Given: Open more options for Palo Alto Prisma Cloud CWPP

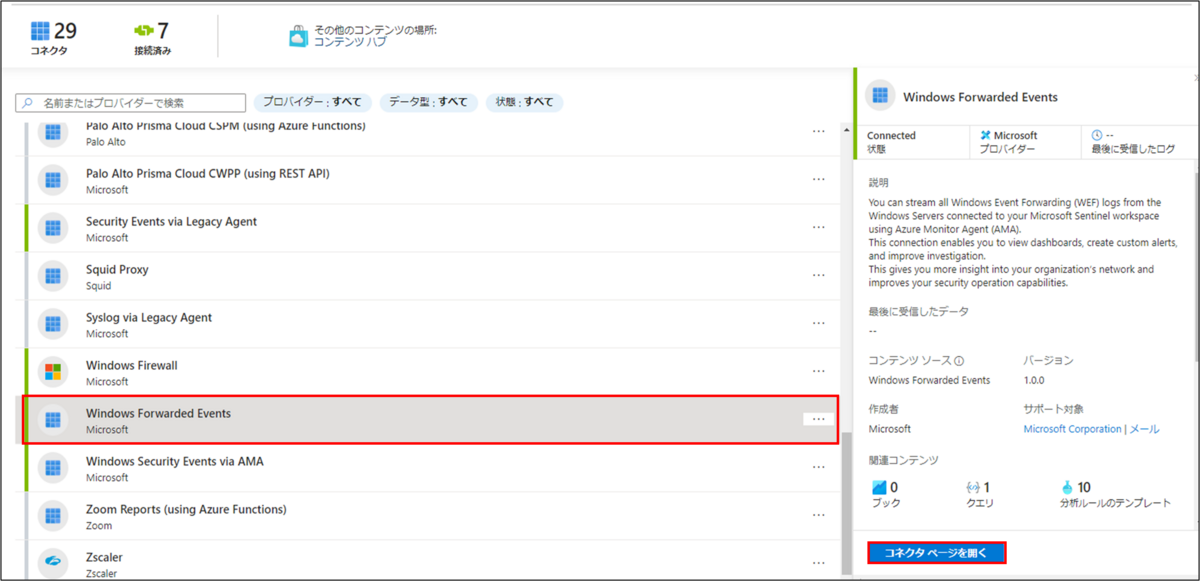Looking at the screenshot, I should [x=819, y=179].
